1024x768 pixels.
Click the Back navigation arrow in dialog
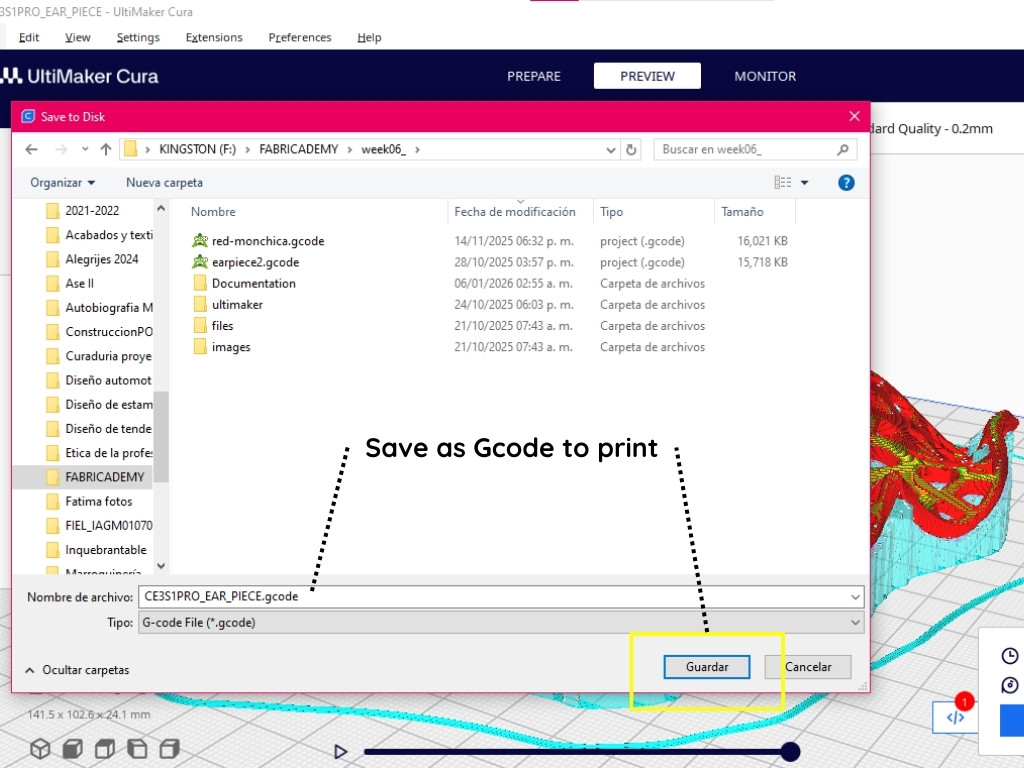(31, 150)
